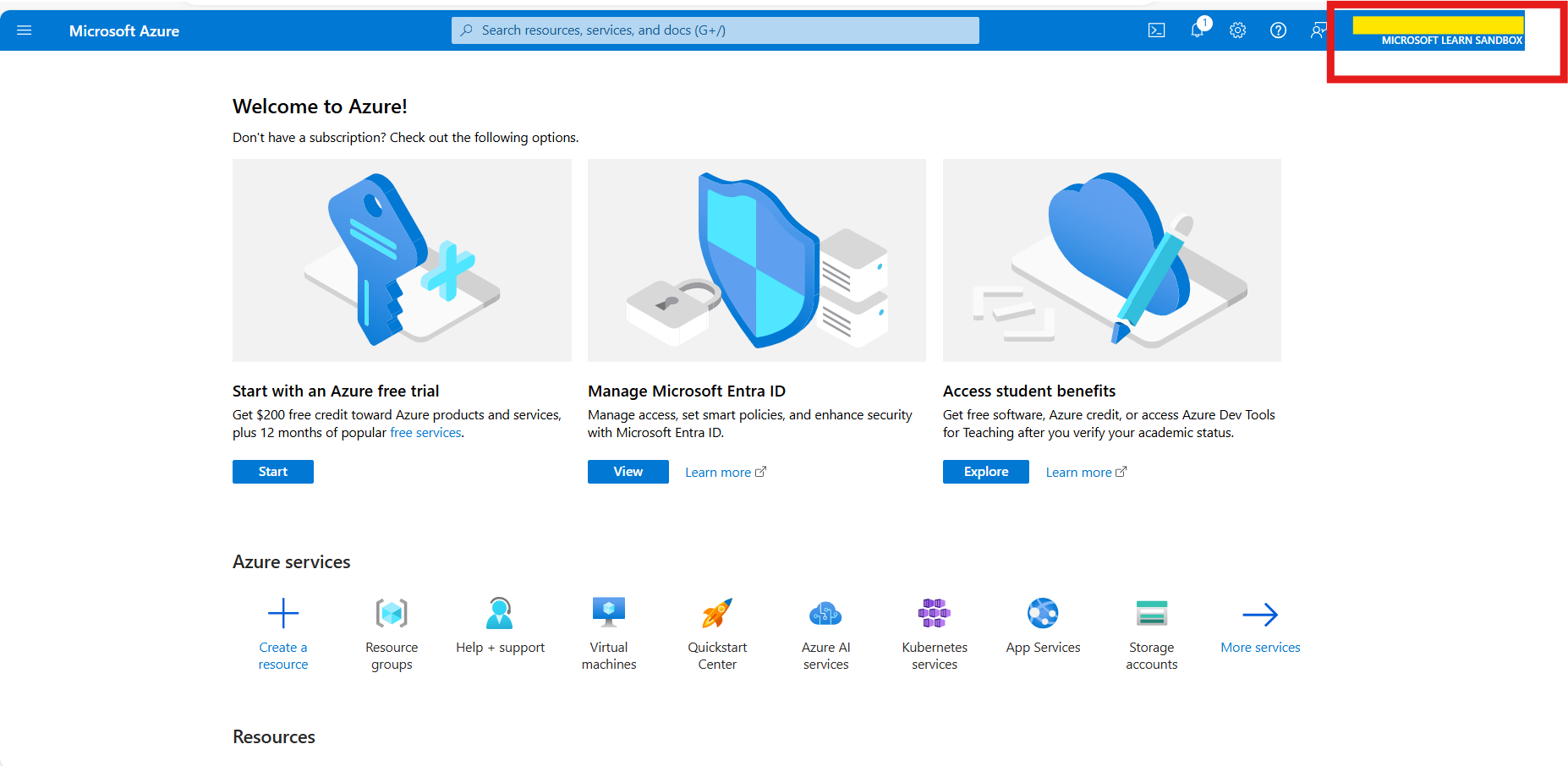
Task: Open the hamburger navigation menu
Action: coord(24,30)
